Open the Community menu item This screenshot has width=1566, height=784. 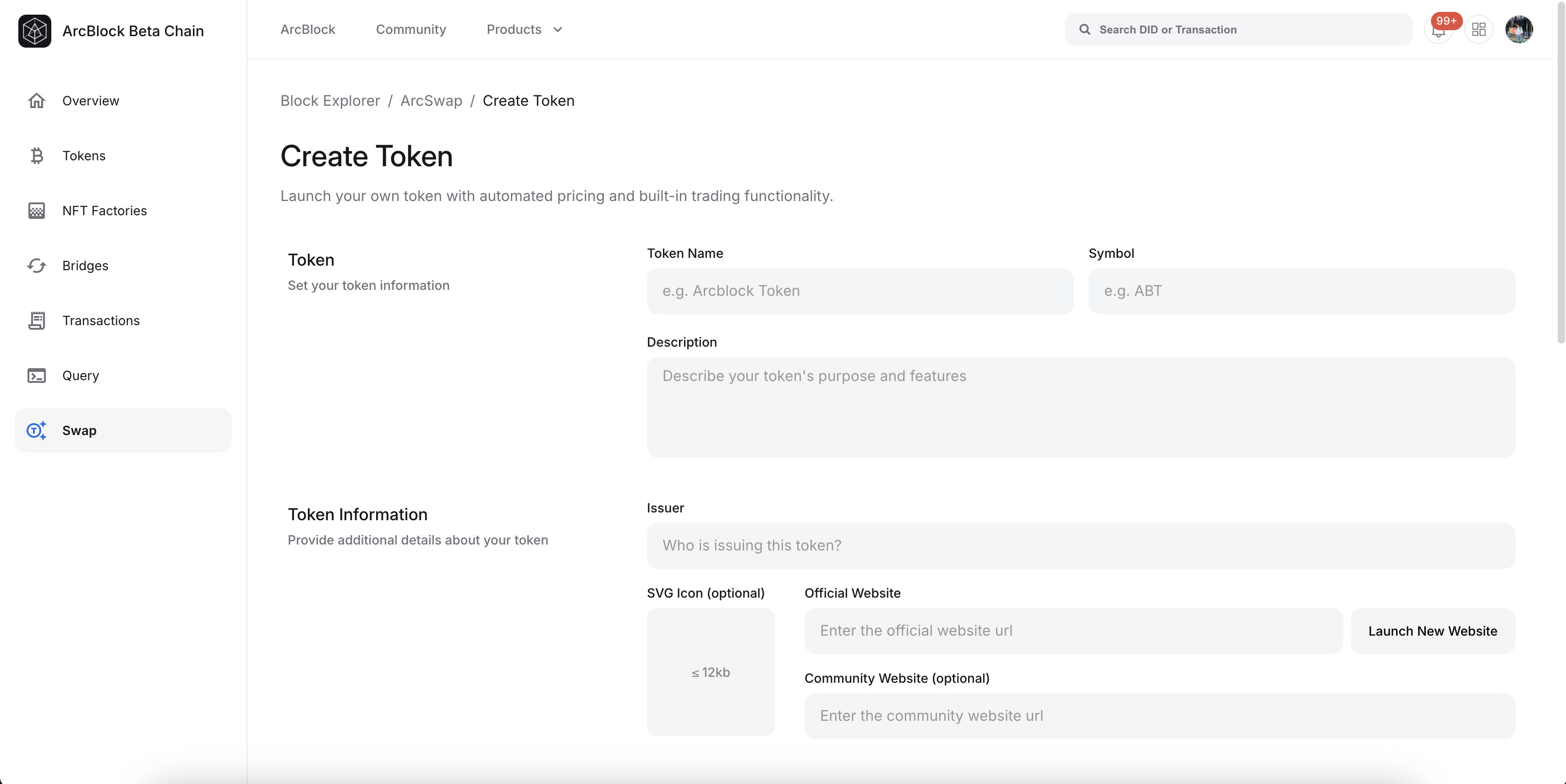[x=411, y=29]
